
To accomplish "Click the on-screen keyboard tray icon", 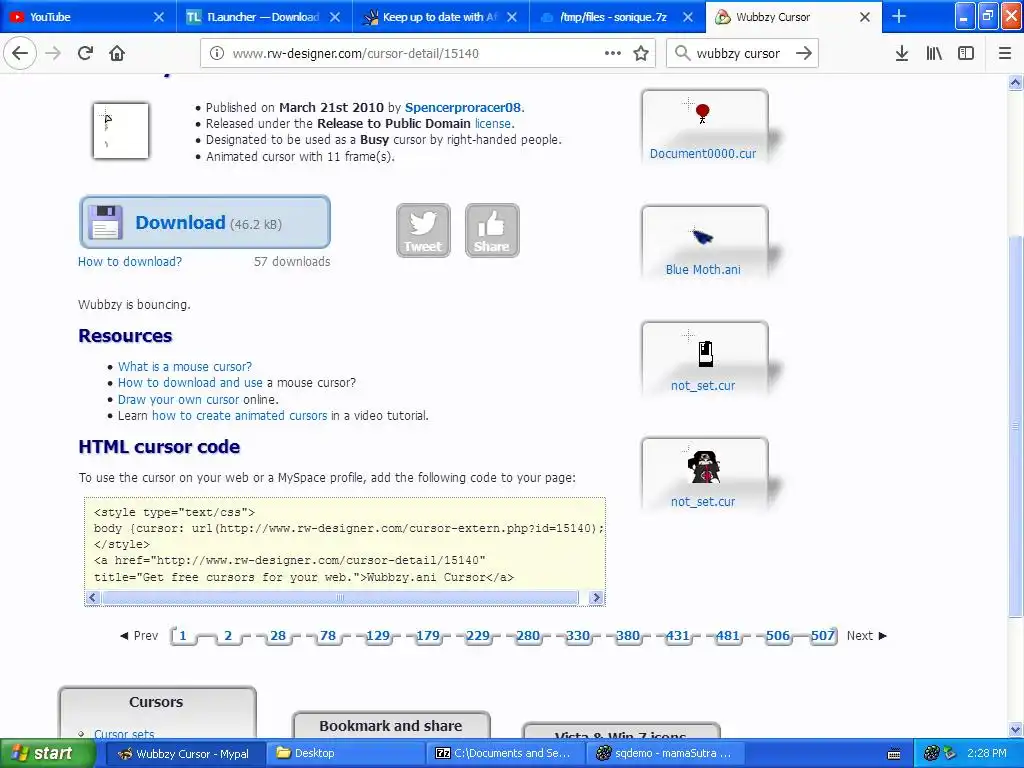I will pyautogui.click(x=894, y=754).
